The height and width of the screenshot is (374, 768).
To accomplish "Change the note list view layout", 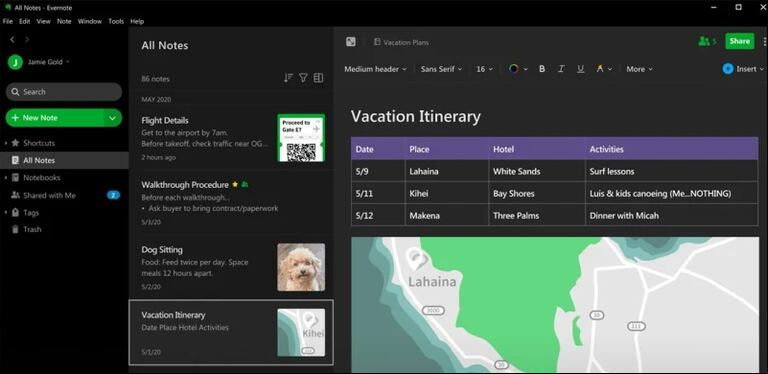I will (318, 78).
